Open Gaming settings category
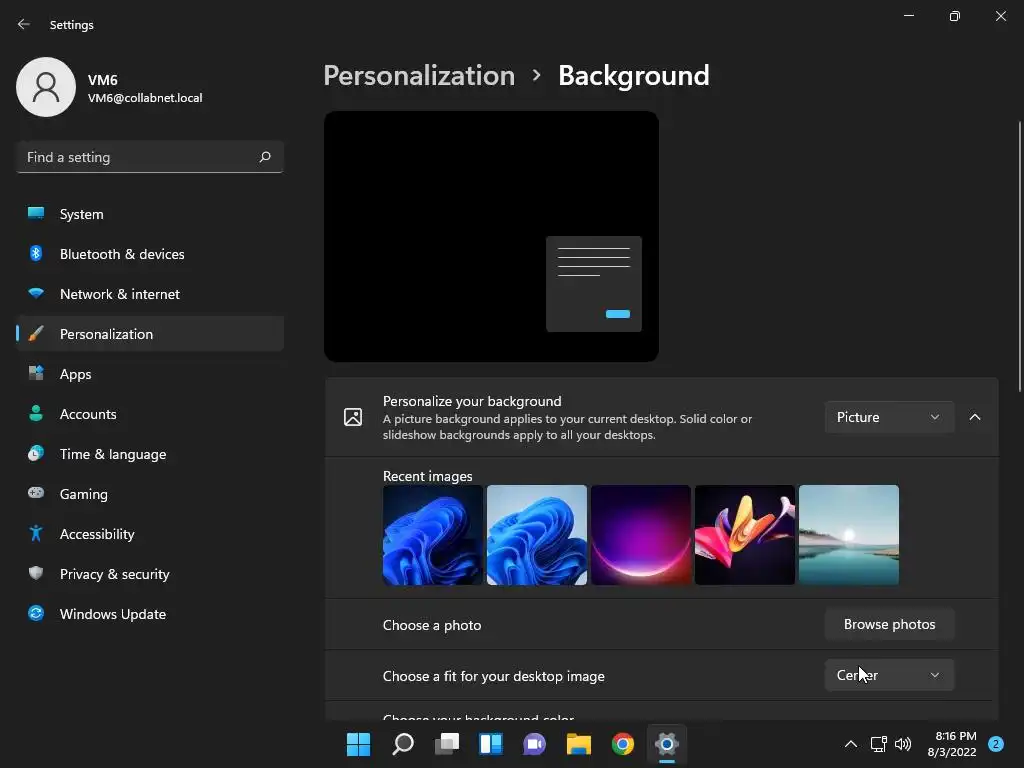1024x768 pixels. click(x=150, y=494)
